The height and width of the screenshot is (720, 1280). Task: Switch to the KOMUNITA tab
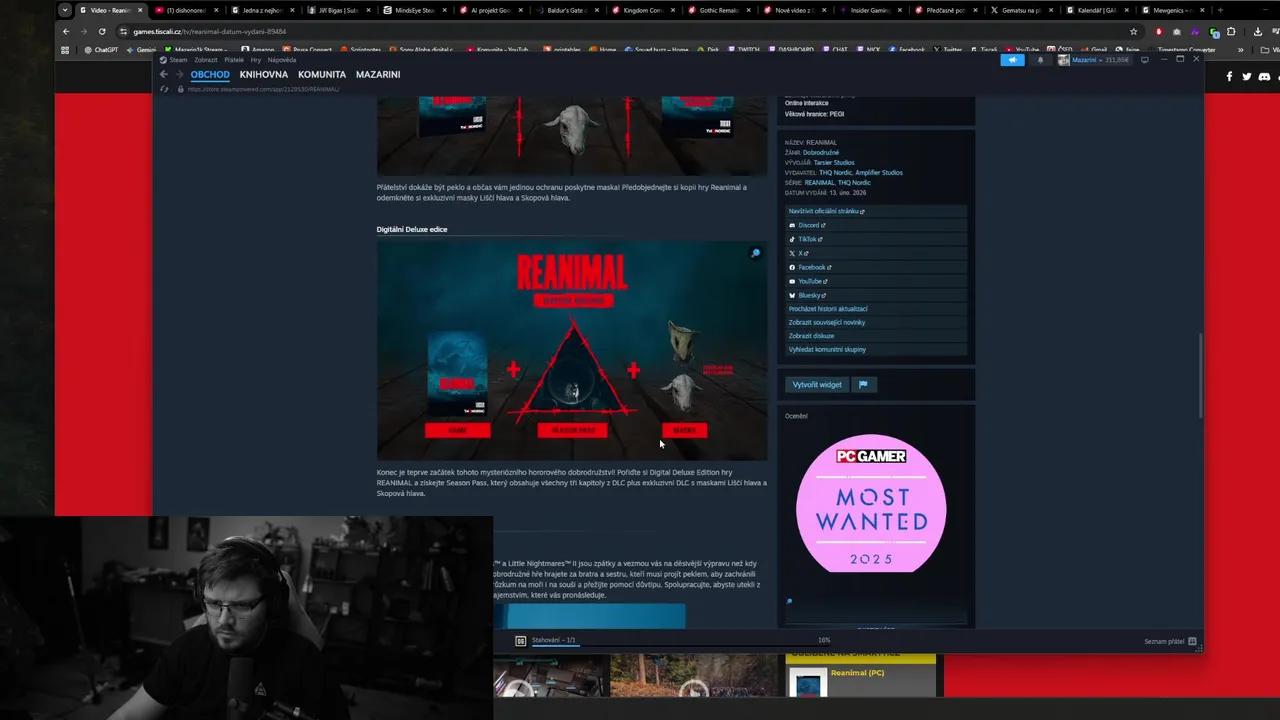(322, 75)
